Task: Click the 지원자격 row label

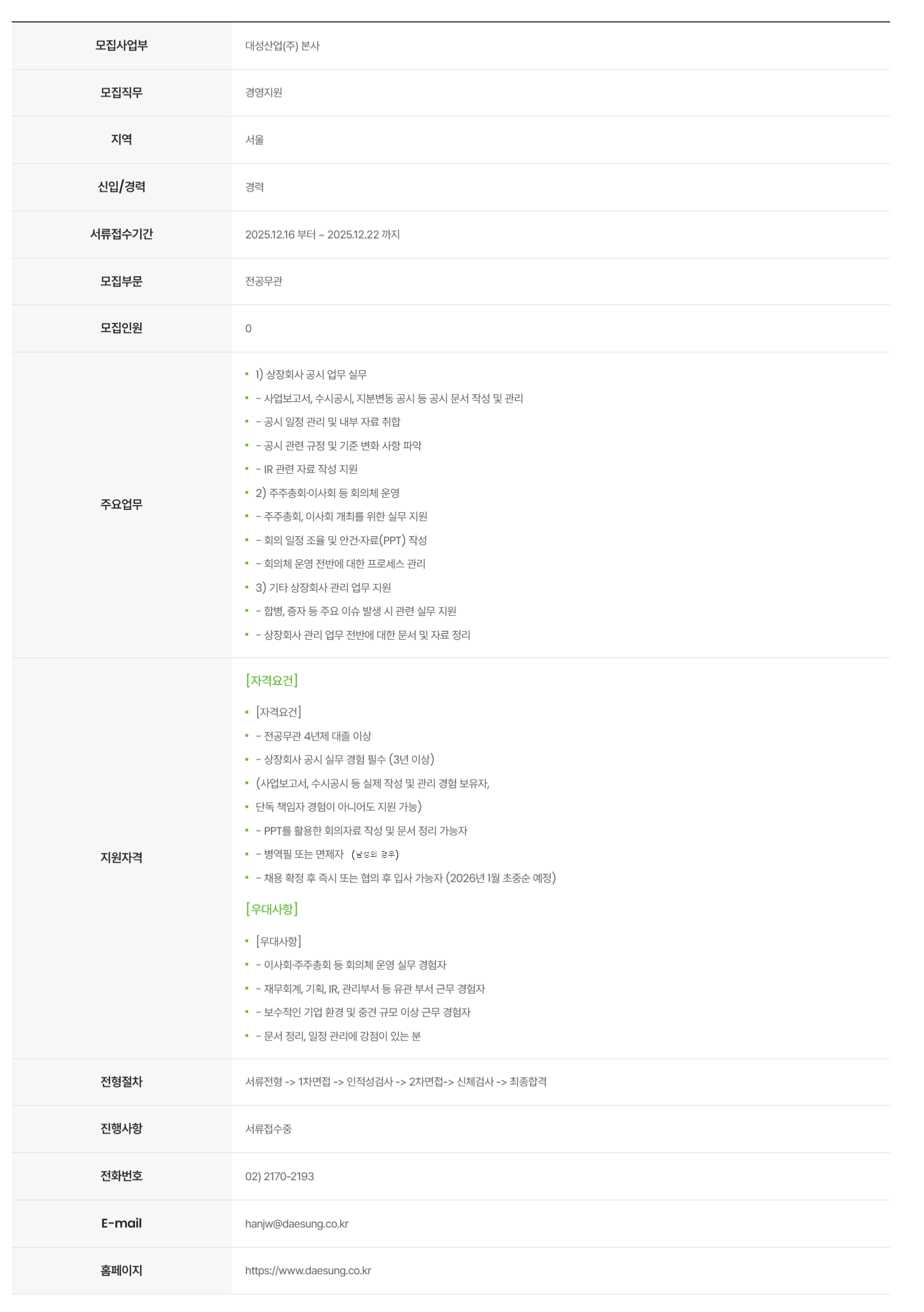Action: (121, 857)
